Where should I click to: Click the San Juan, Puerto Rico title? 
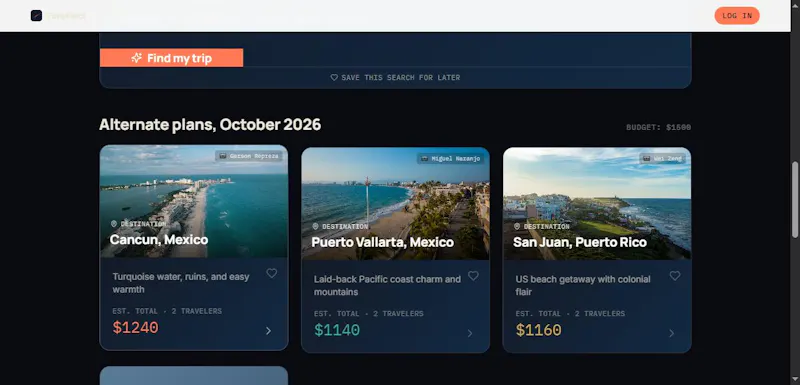click(x=580, y=242)
